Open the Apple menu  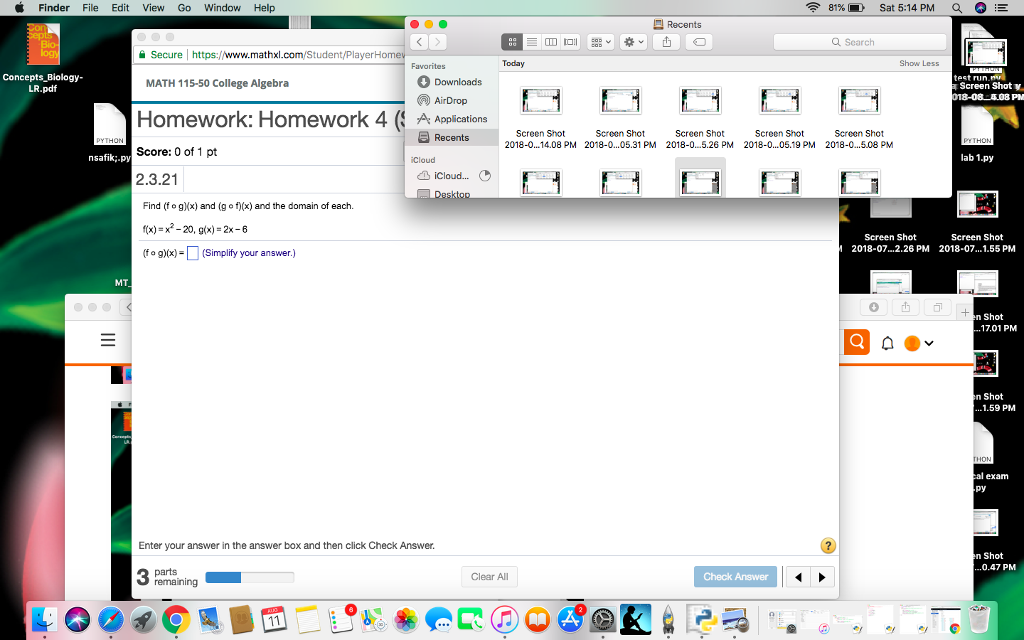[19, 8]
